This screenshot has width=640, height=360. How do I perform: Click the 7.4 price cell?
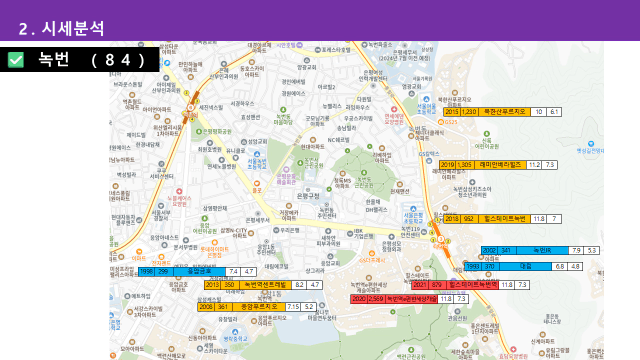click(233, 271)
